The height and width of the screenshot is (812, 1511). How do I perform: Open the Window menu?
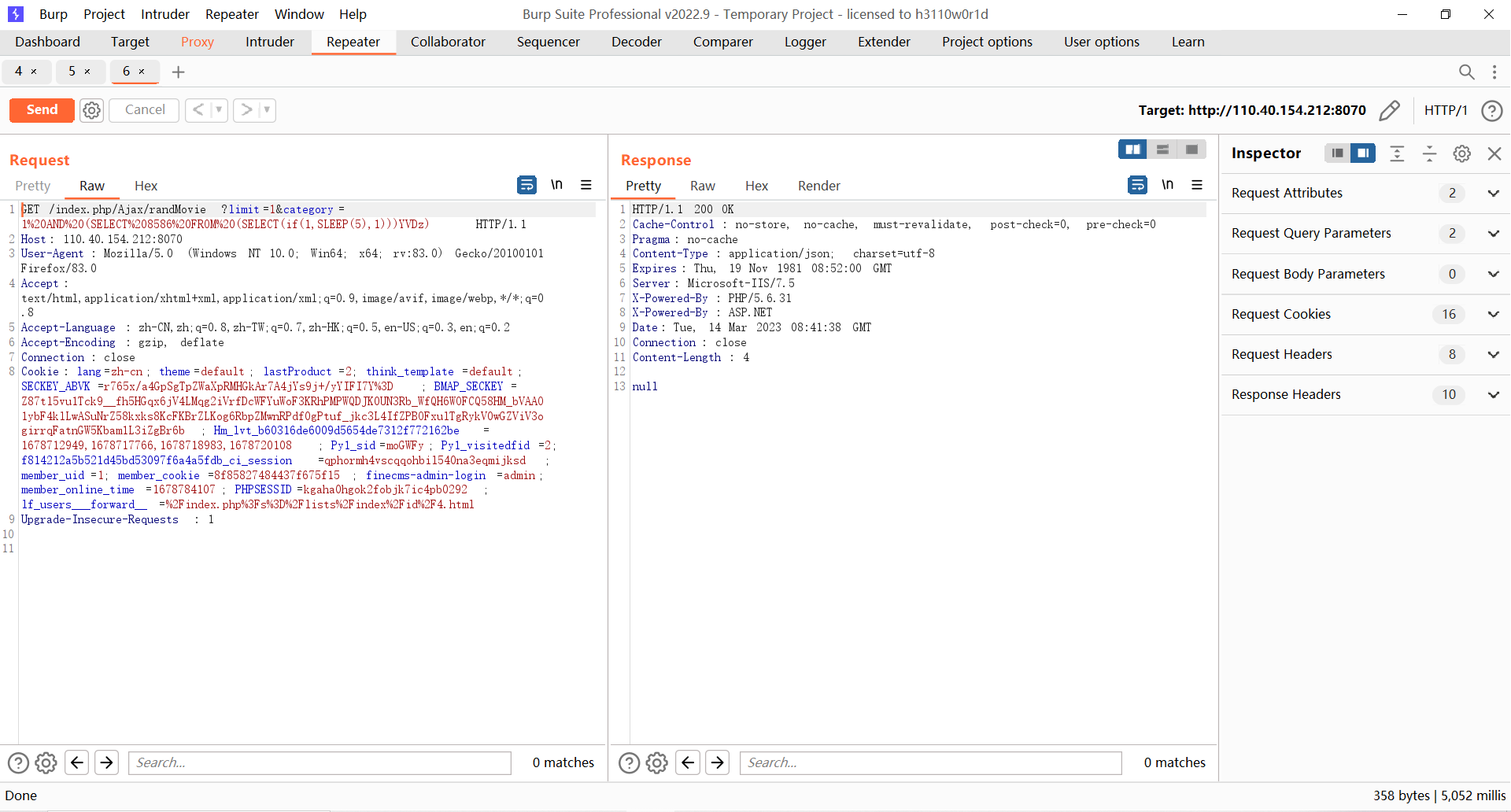[299, 14]
